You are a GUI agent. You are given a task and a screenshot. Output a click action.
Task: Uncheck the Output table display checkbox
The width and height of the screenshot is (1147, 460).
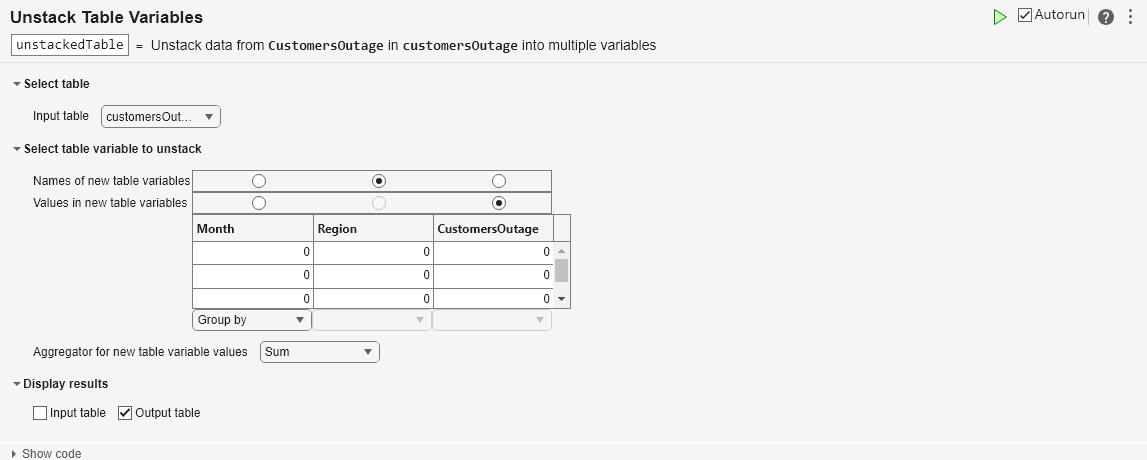click(x=125, y=413)
